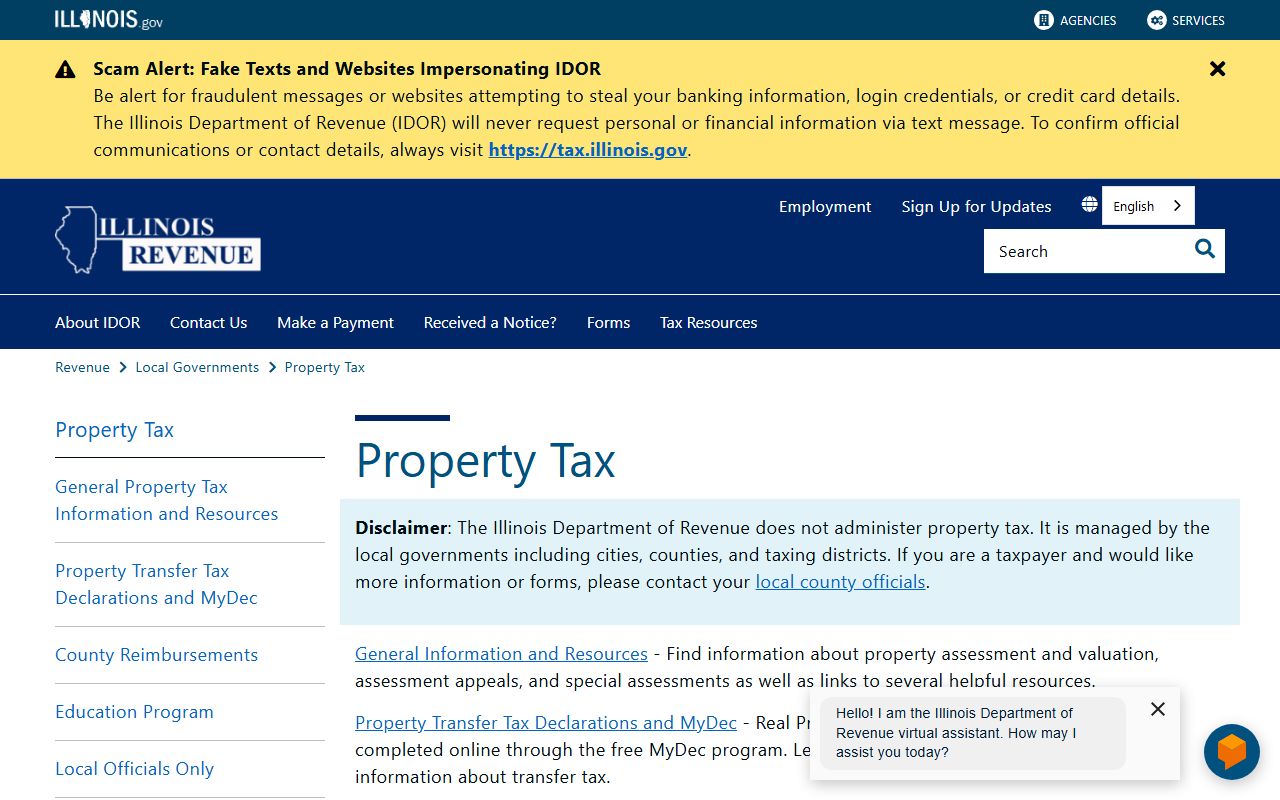
Task: Open the Agencies building icon
Action: coord(1044,20)
